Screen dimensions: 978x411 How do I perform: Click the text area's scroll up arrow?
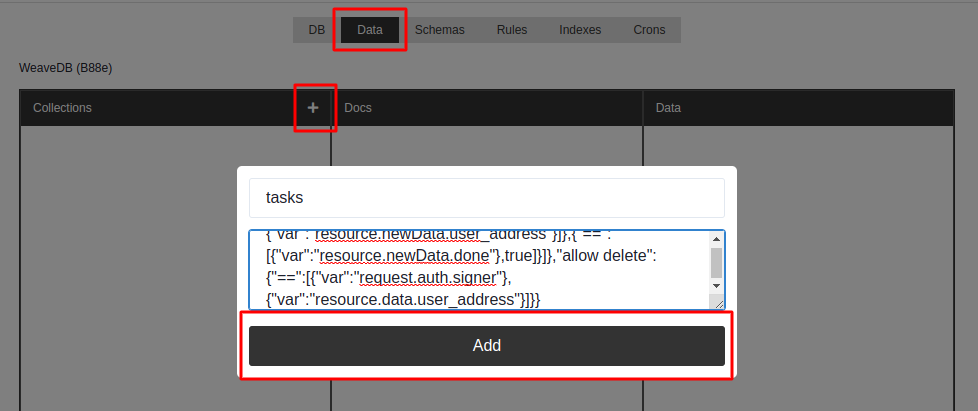click(x=716, y=239)
